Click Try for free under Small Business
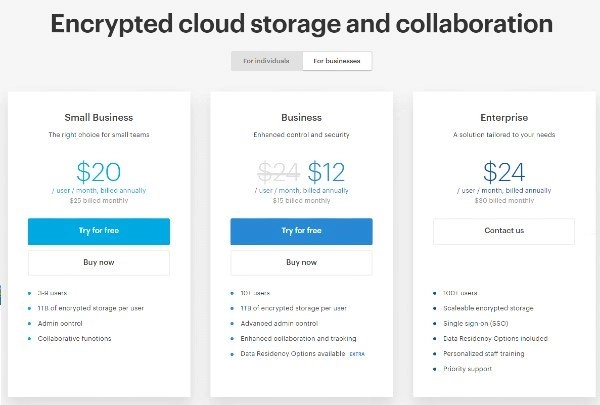The image size is (600, 405). point(99,231)
